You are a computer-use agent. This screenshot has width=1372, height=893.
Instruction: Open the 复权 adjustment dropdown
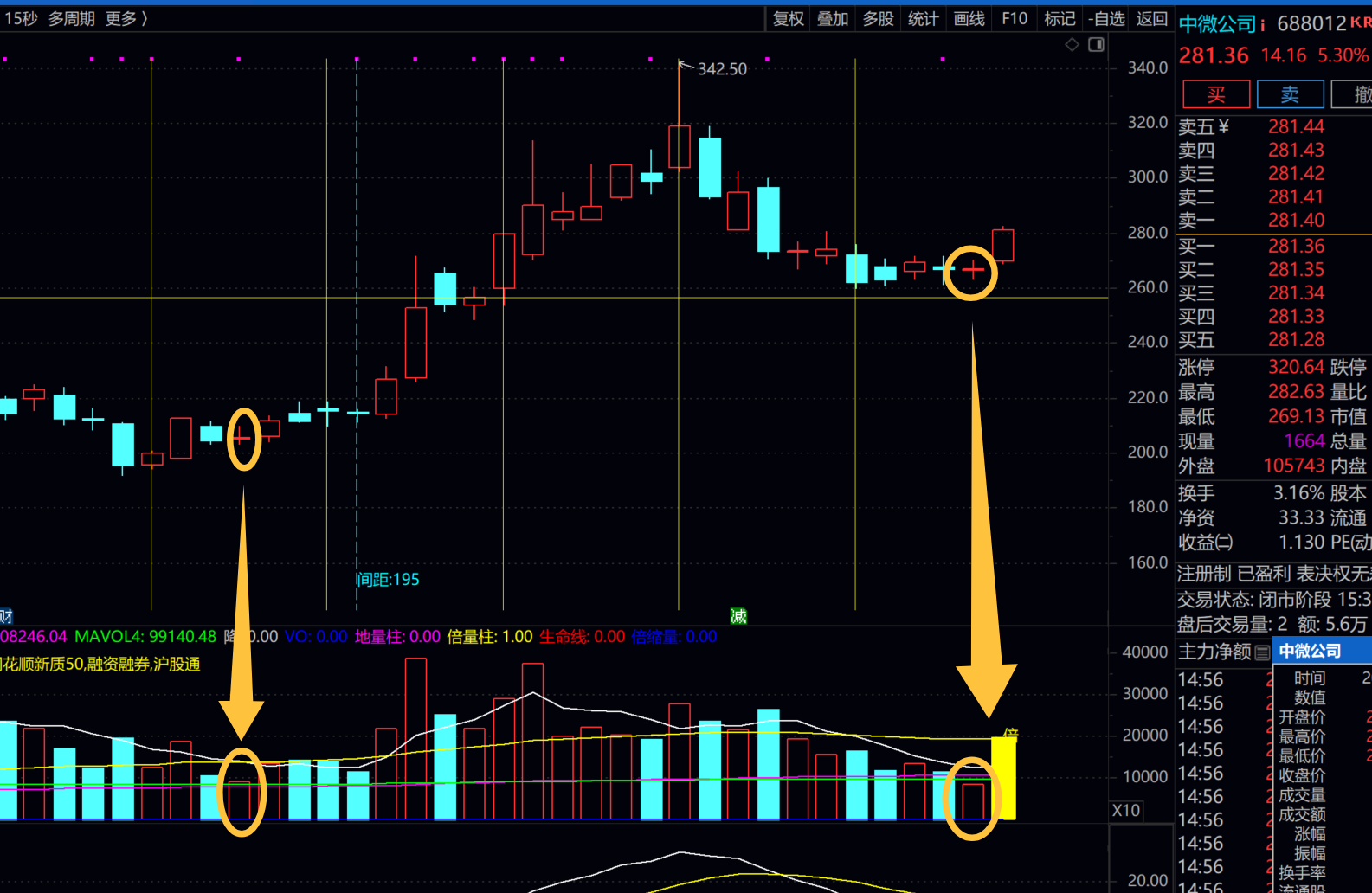(788, 18)
